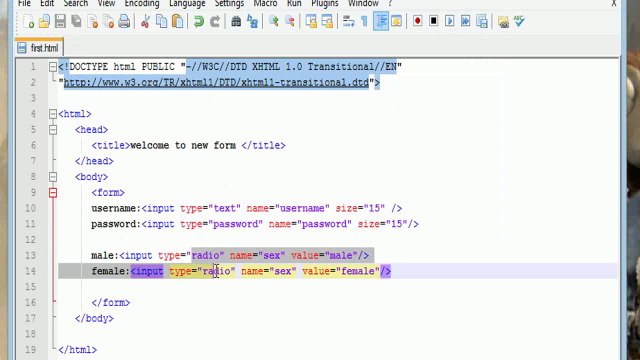The height and width of the screenshot is (360, 640).
Task: Cut selection using the scissors icon
Action: pos(145,21)
